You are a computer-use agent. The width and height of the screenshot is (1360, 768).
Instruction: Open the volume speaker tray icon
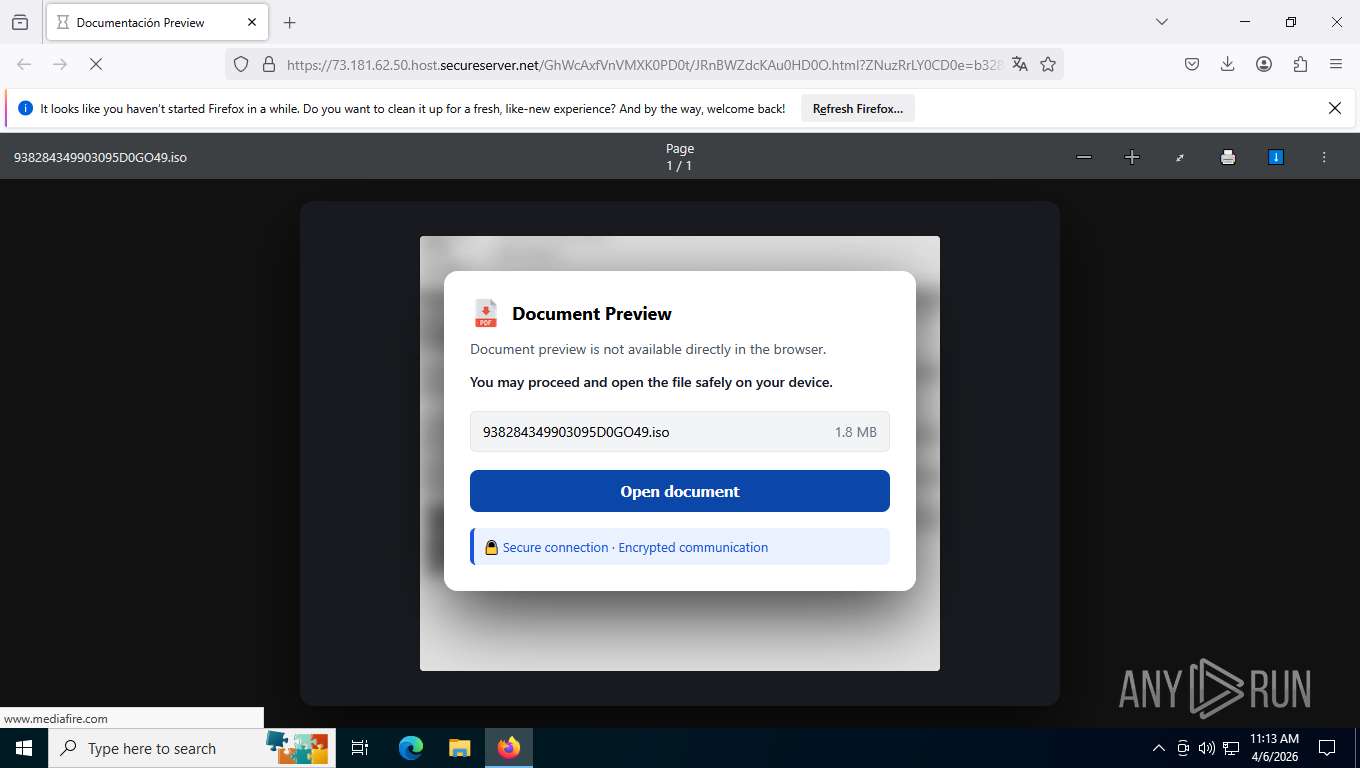point(1207,748)
